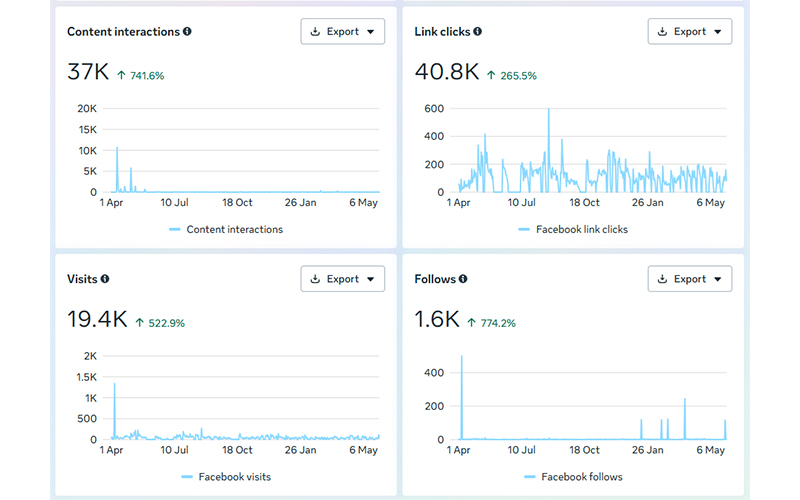Click the 600 peak in Link clicks chart
The height and width of the screenshot is (500, 800).
(549, 110)
